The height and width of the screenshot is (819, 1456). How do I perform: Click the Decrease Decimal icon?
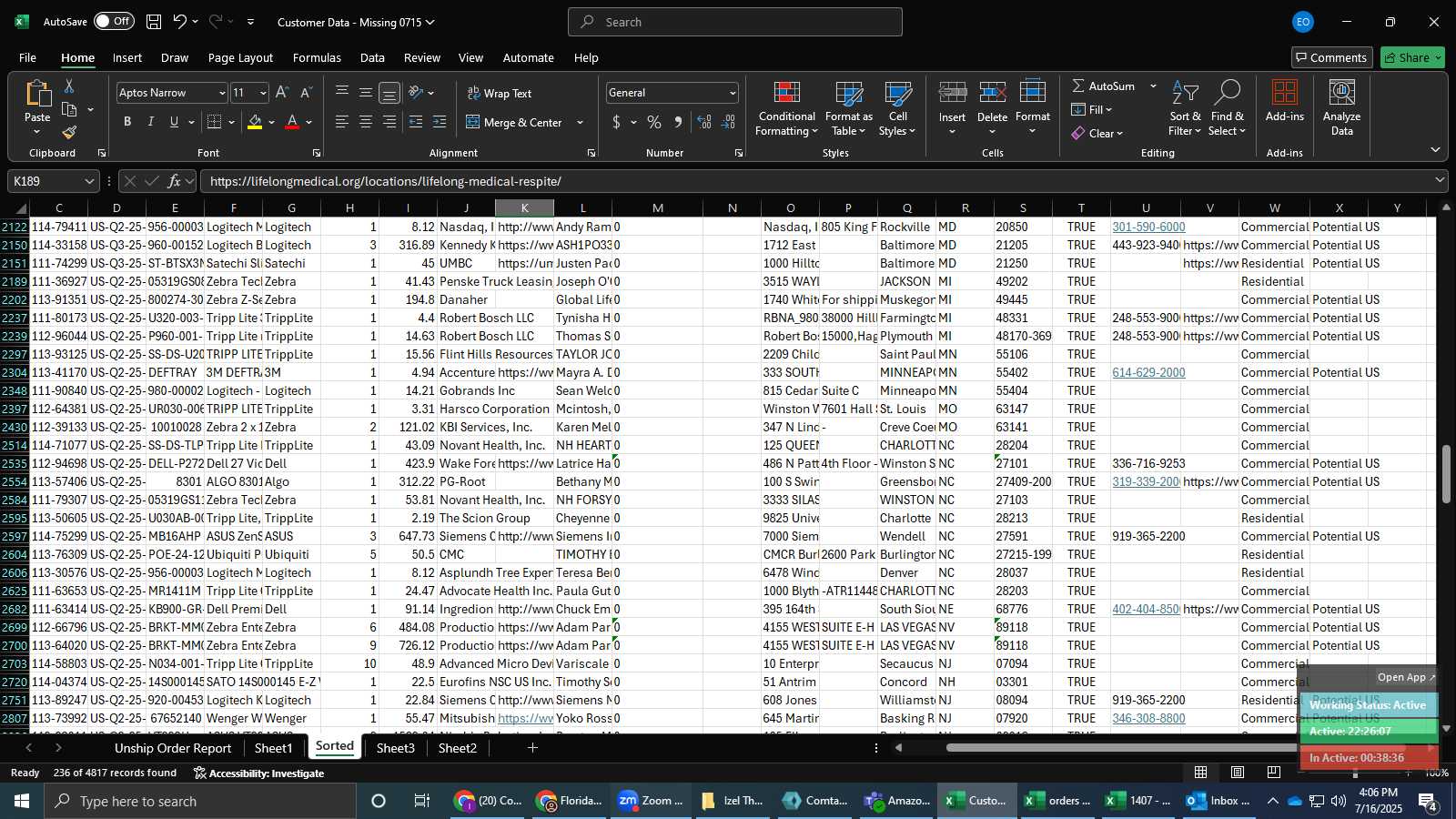[x=728, y=122]
